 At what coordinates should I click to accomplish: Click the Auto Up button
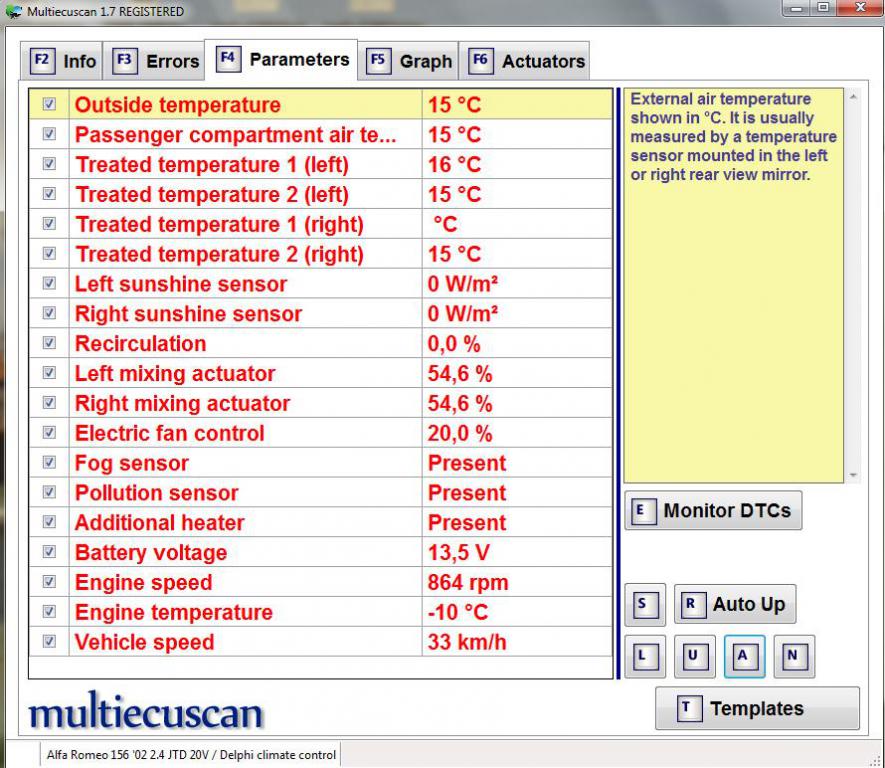[x=735, y=604]
